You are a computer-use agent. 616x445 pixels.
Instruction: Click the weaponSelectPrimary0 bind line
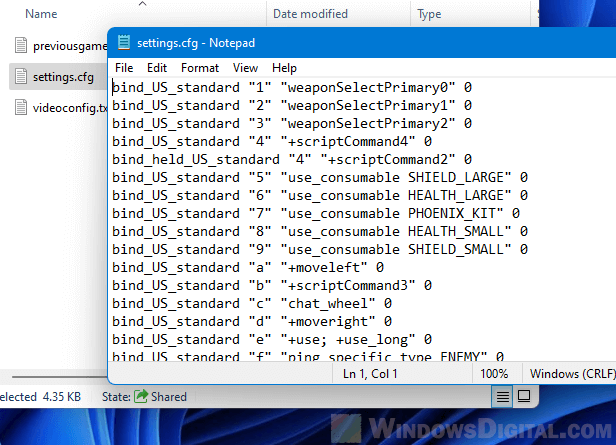[x=292, y=87]
